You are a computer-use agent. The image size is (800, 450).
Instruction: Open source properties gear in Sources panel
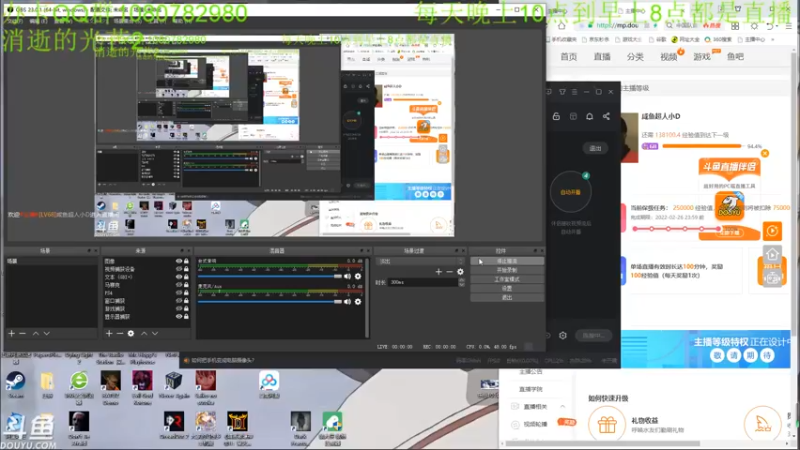(131, 333)
